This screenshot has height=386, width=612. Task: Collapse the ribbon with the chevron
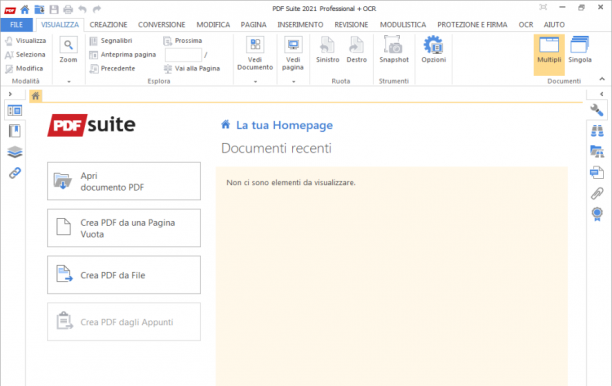[x=602, y=79]
